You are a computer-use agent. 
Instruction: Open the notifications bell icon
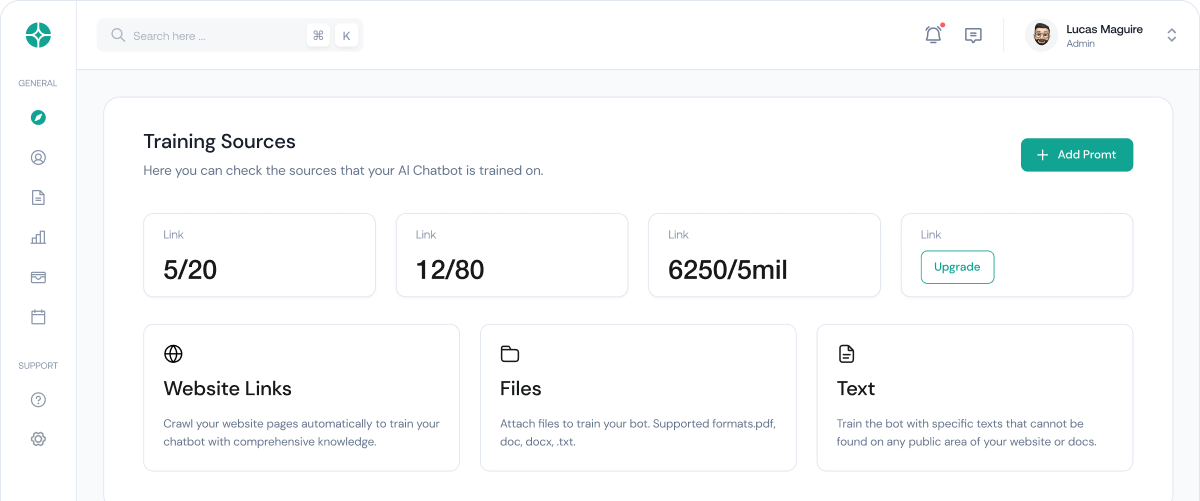[933, 35]
